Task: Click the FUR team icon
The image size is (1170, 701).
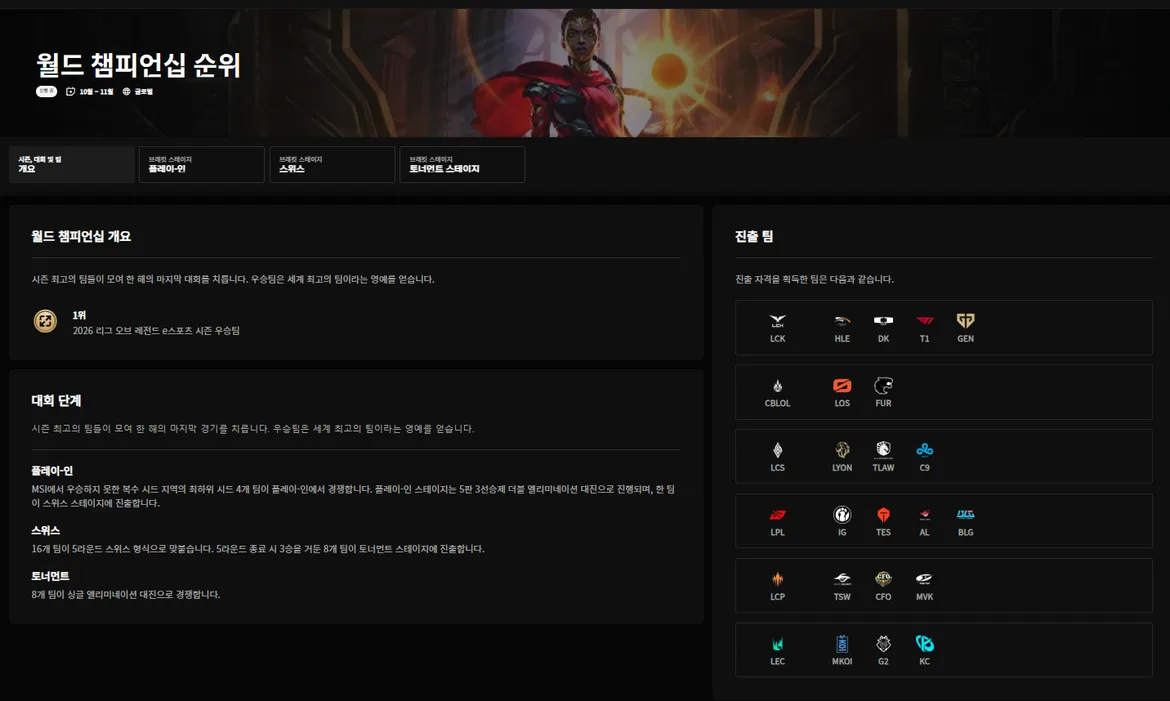Action: [883, 386]
